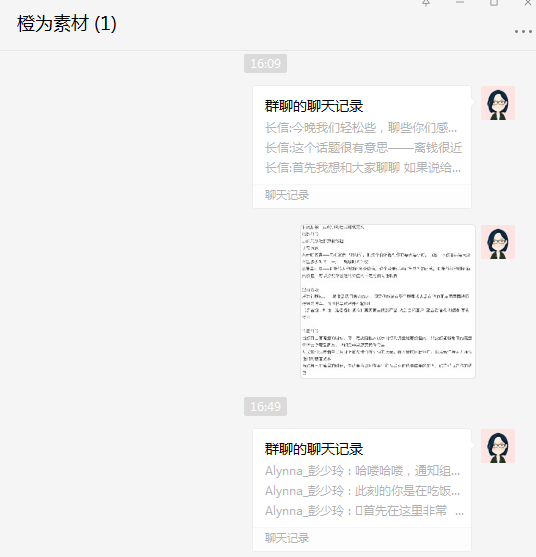Close the chat window

(528, 3)
